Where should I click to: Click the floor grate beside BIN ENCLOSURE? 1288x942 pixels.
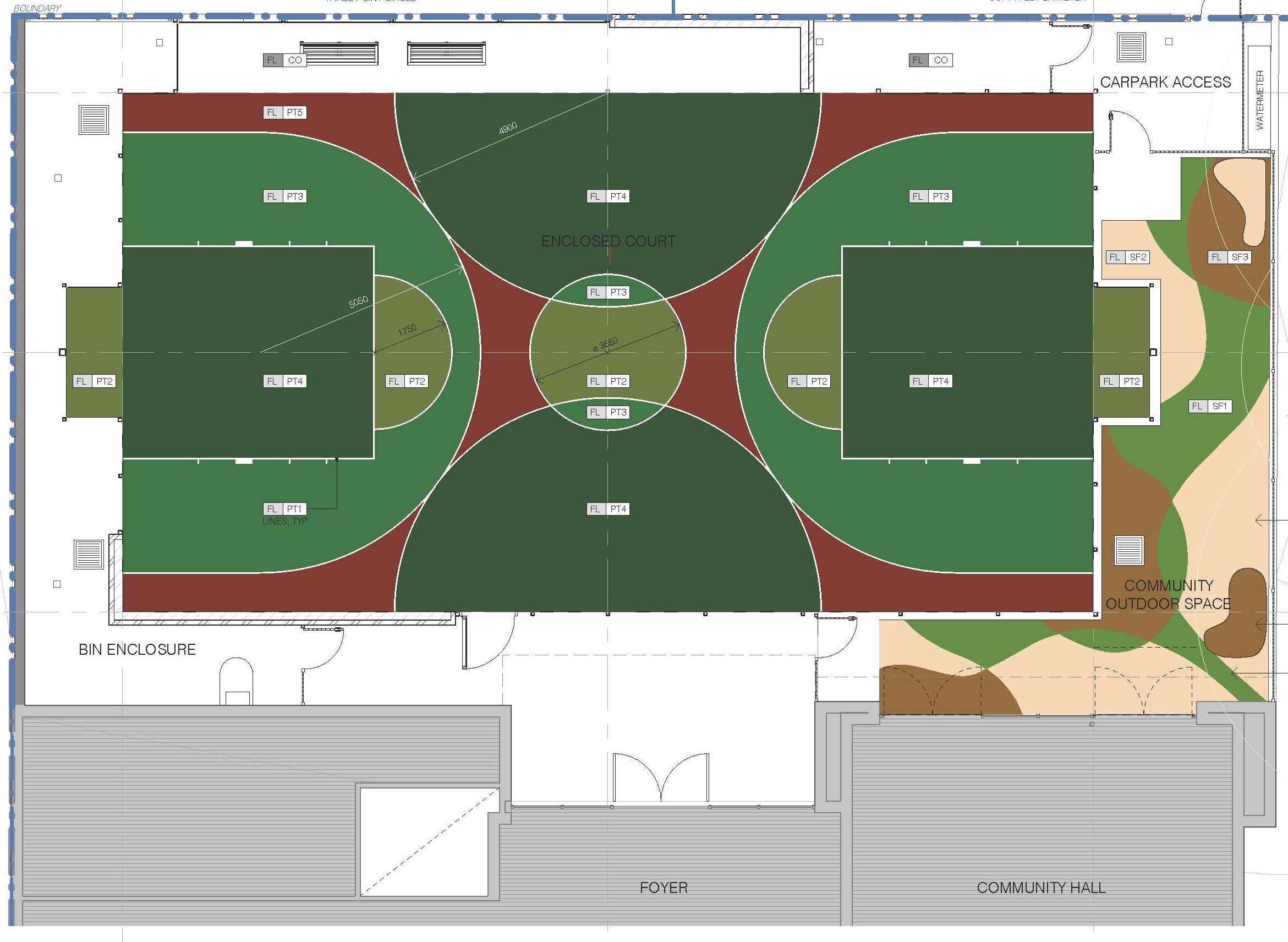[x=89, y=554]
